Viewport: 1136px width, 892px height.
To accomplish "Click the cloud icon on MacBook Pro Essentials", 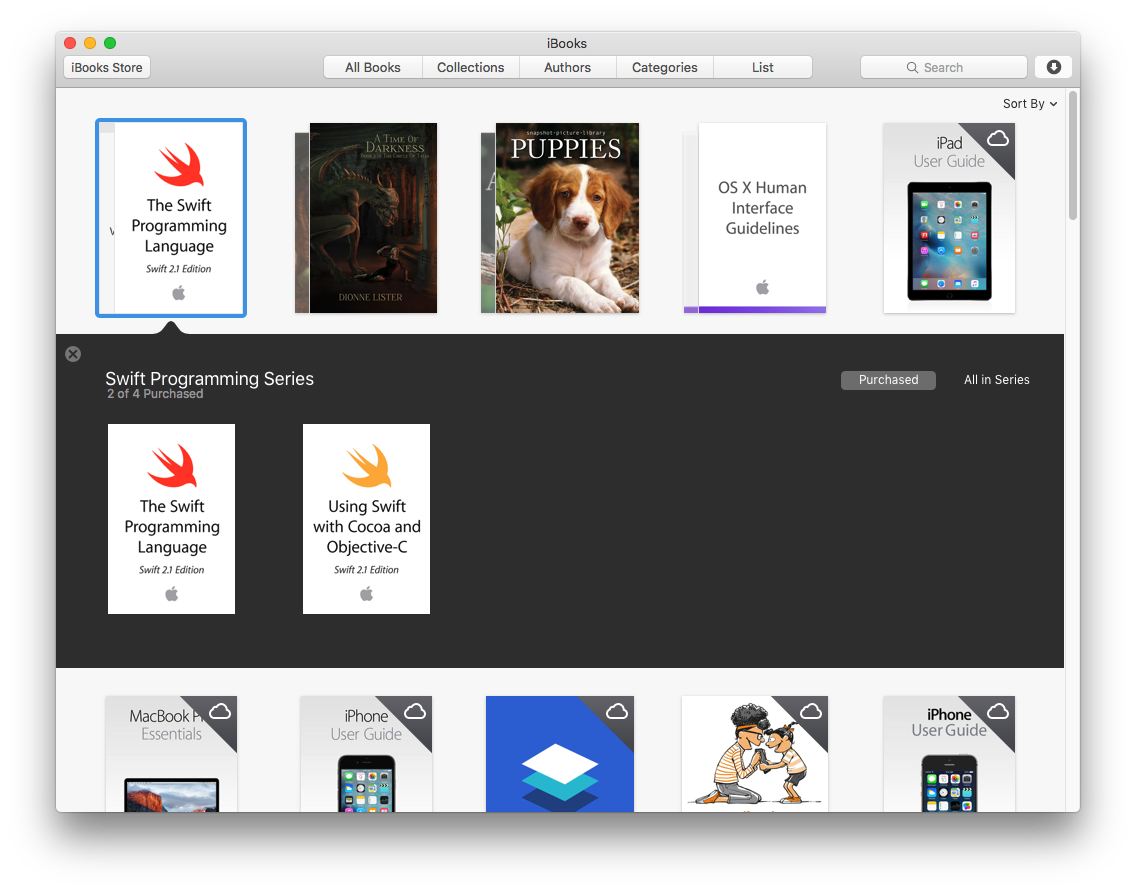I will coord(220,712).
